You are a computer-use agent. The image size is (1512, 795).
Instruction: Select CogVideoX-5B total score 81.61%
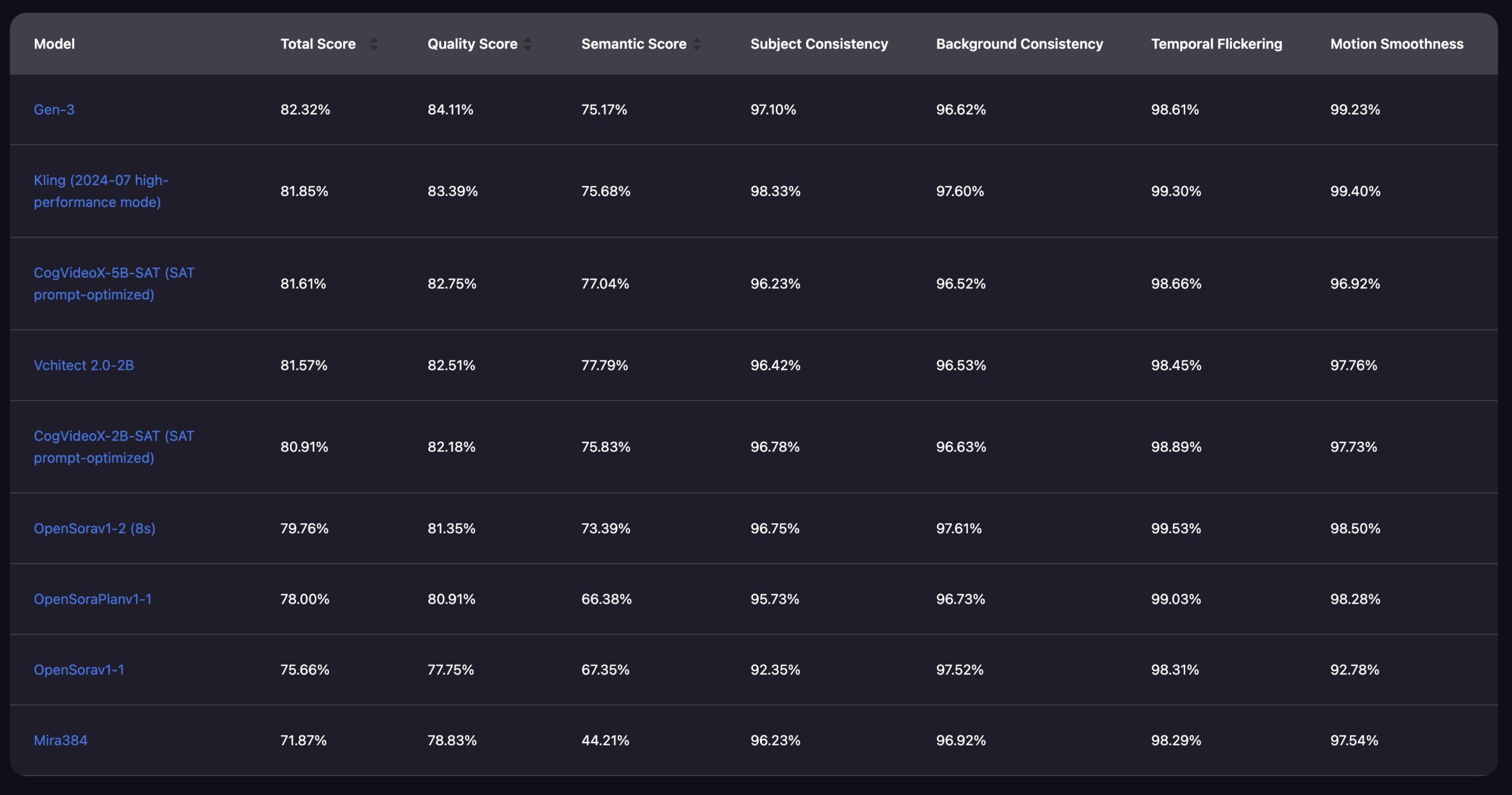click(x=303, y=284)
